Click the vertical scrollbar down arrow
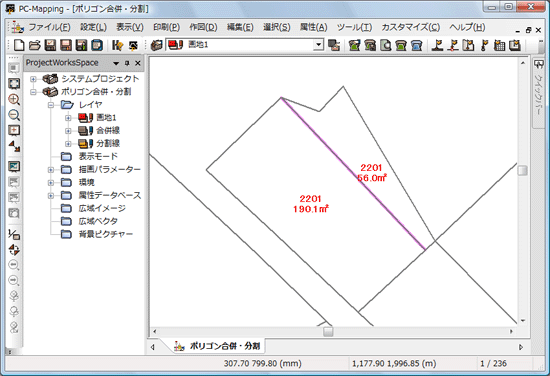Image resolution: width=550 pixels, height=376 pixels. point(523,321)
